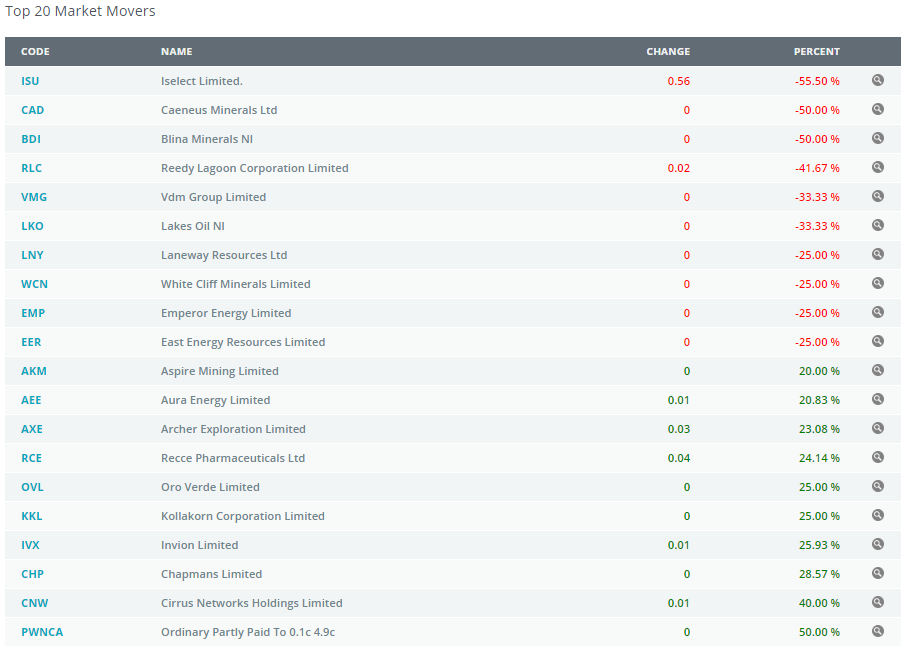Viewport: 907px width, 657px height.
Task: Click the magnifier icon on the PWNCA row
Action: [x=878, y=632]
